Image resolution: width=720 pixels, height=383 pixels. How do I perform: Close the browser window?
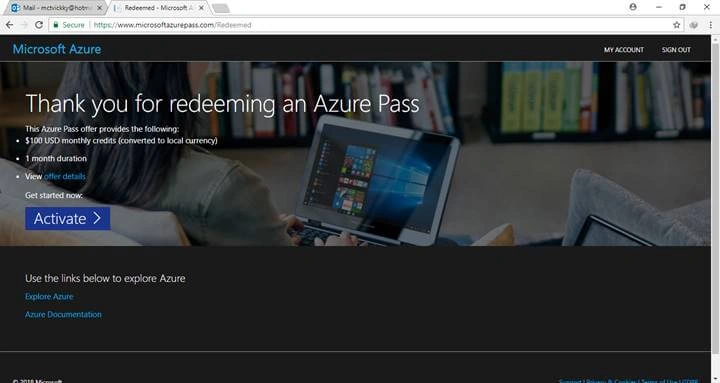(707, 7)
